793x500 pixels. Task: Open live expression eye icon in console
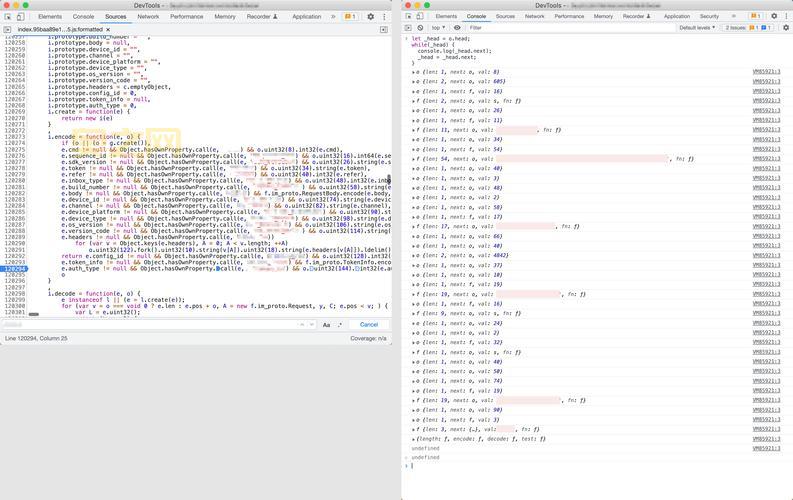coord(457,28)
